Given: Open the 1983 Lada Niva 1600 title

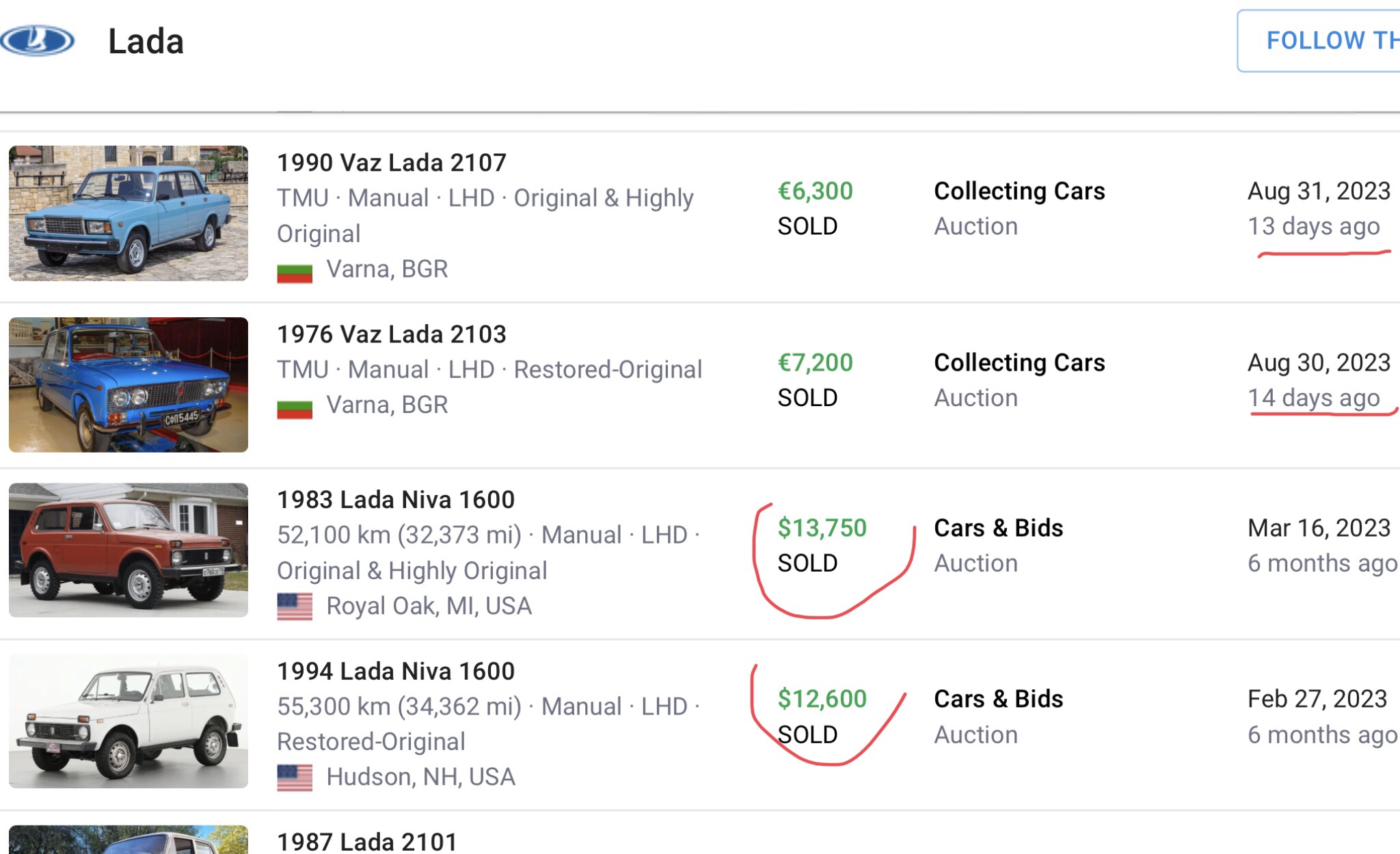Looking at the screenshot, I should pyautogui.click(x=396, y=500).
